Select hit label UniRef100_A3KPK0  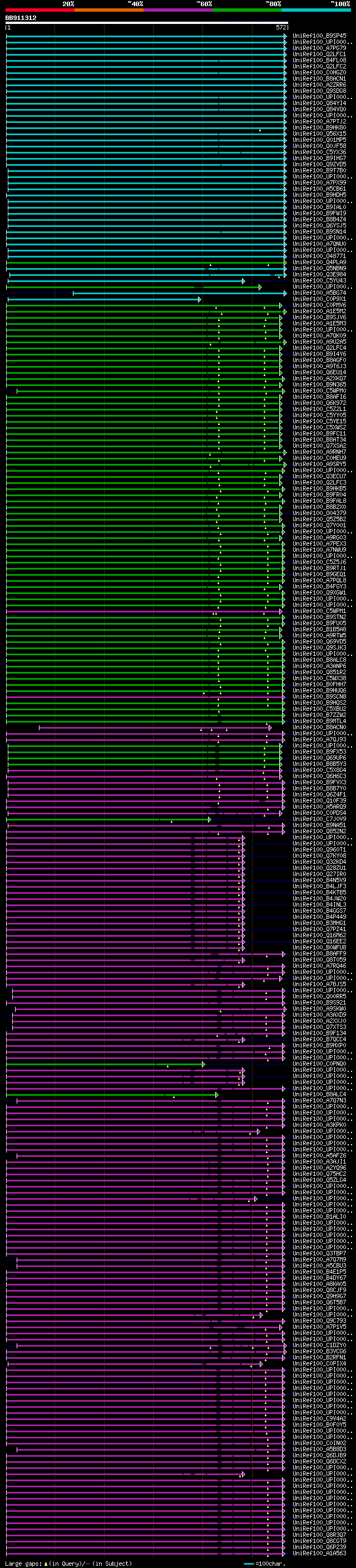[319, 1125]
